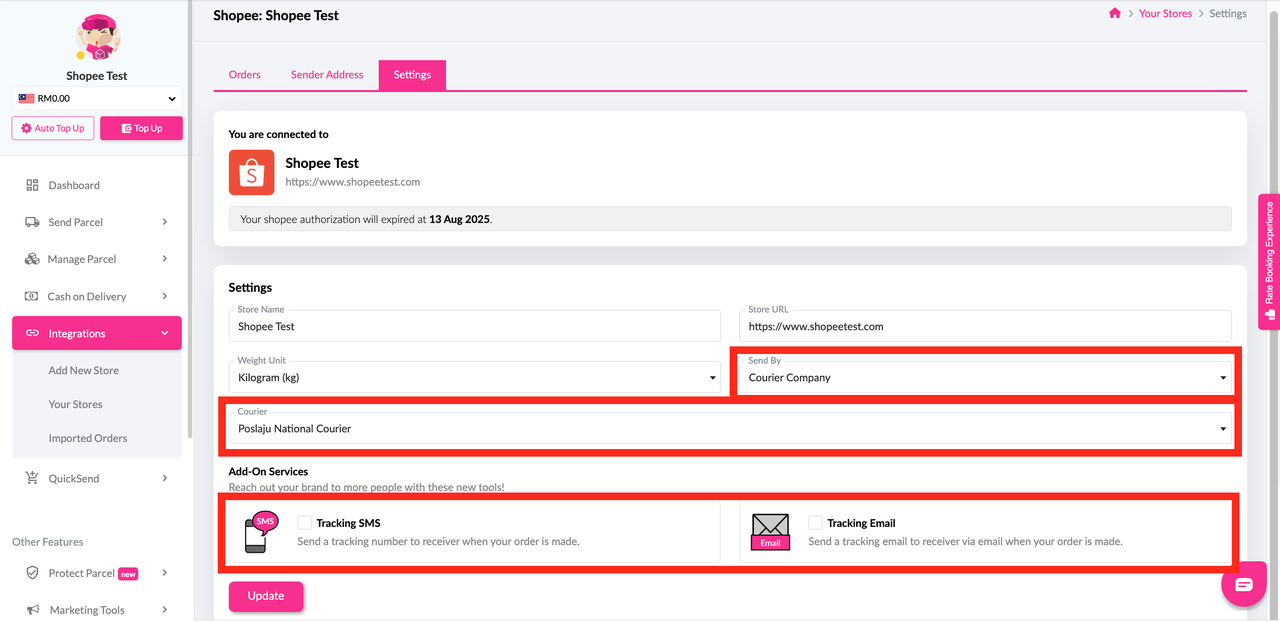The height and width of the screenshot is (622, 1280).
Task: Open Imported Orders submenu item
Action: click(88, 438)
